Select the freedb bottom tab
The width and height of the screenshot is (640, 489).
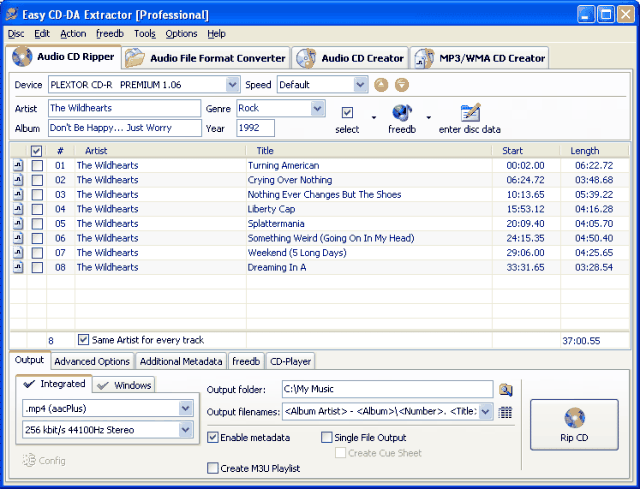pos(246,361)
